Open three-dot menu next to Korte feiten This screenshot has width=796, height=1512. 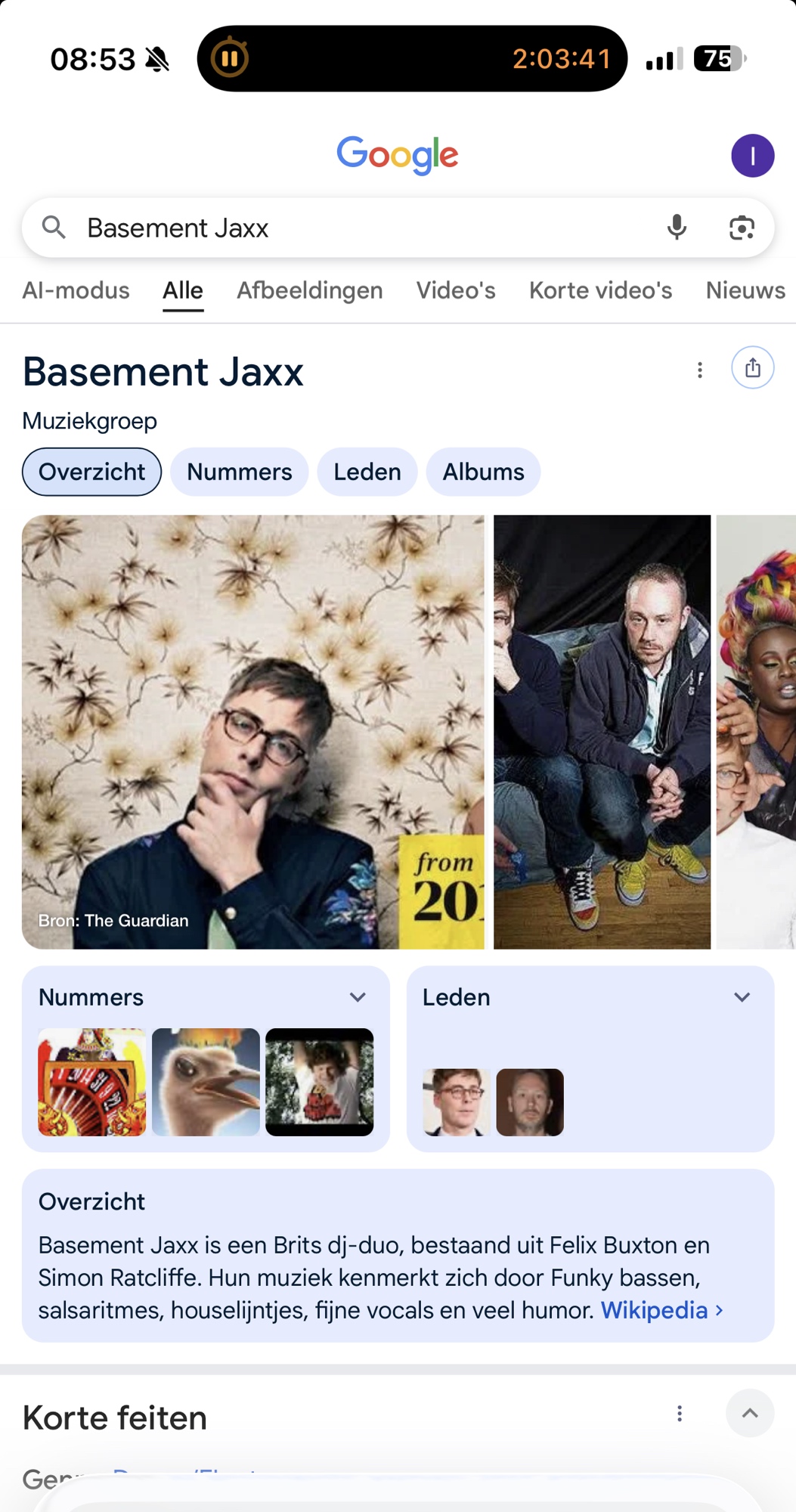pyautogui.click(x=680, y=1414)
